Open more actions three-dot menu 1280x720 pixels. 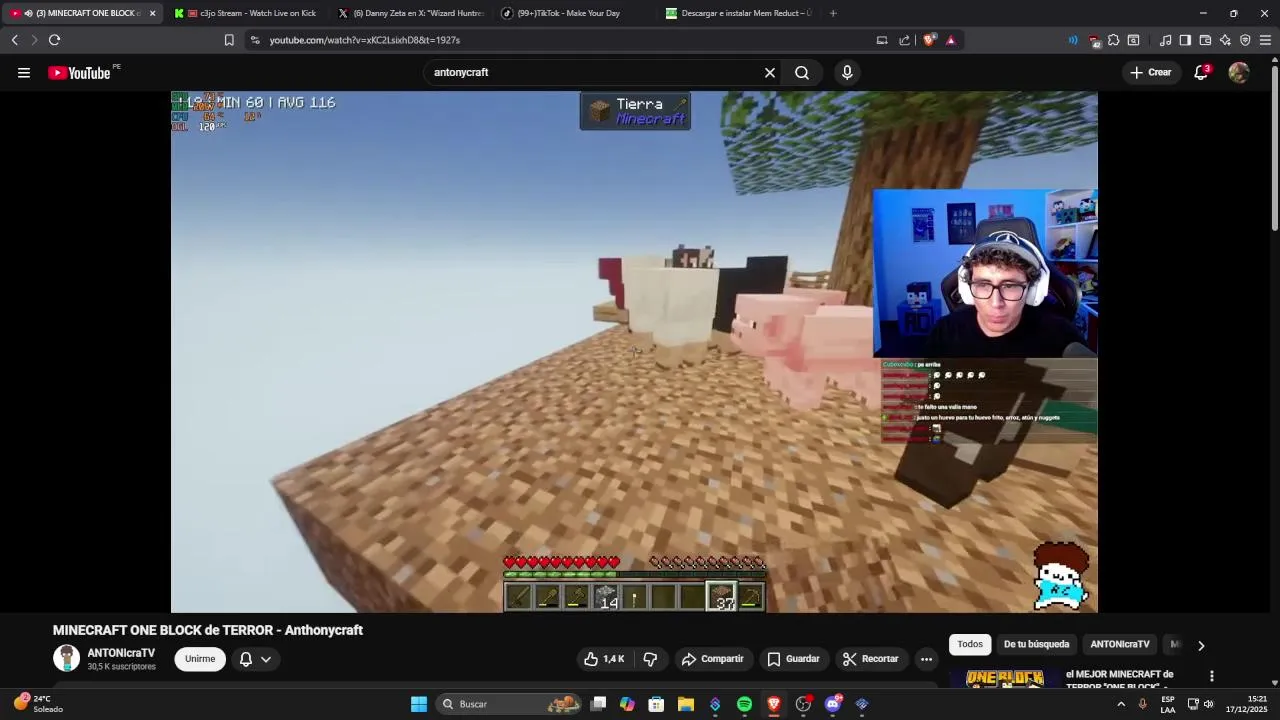pyautogui.click(x=926, y=659)
